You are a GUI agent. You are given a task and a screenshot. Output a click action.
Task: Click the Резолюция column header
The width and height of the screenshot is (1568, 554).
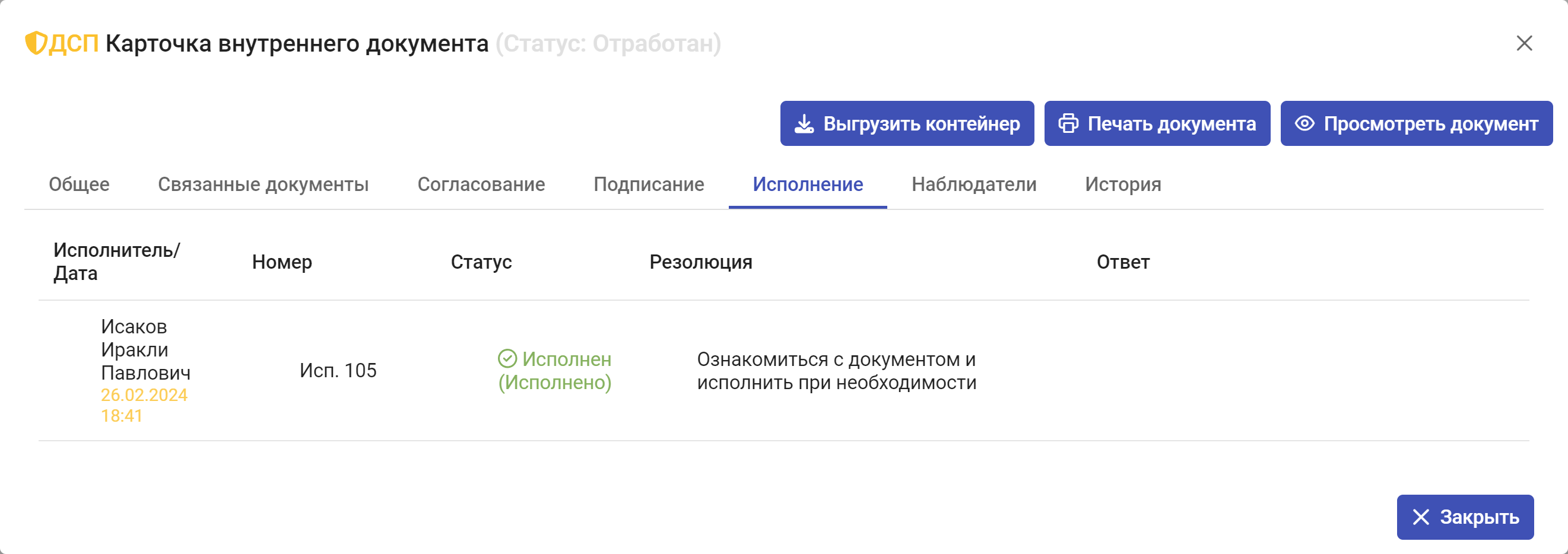tap(700, 262)
